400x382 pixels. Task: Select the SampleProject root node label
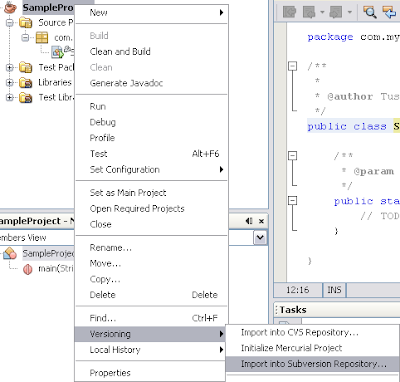(48, 8)
